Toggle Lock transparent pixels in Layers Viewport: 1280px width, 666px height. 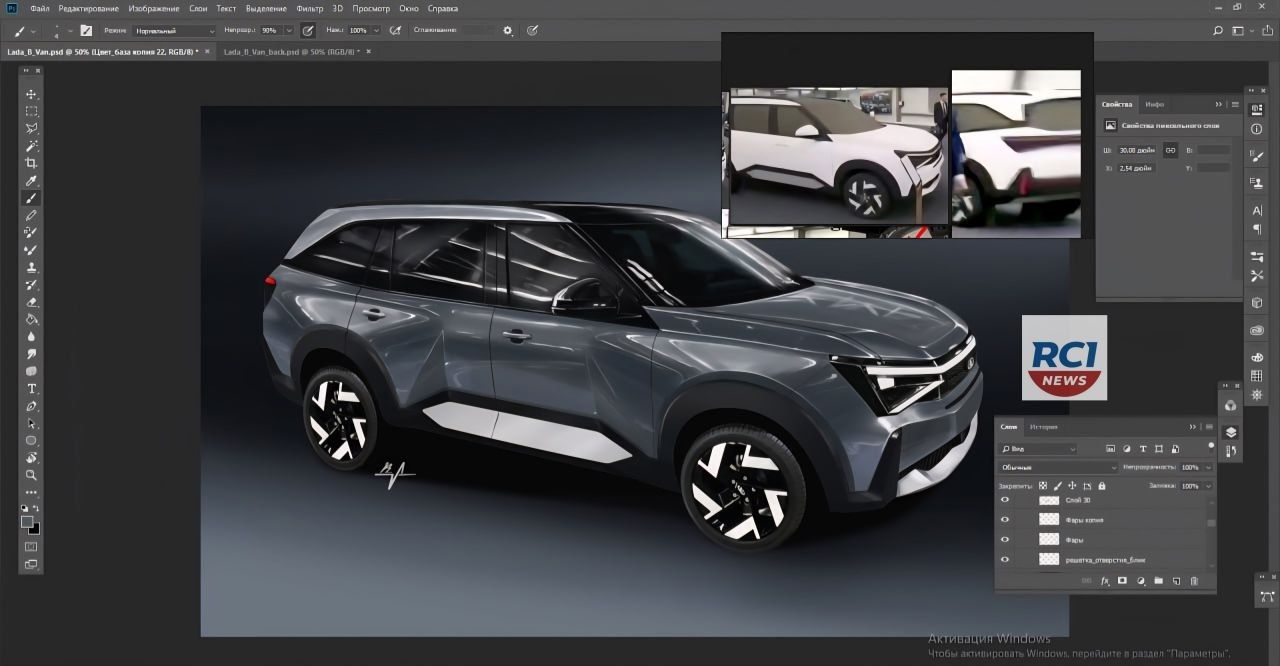(1043, 485)
